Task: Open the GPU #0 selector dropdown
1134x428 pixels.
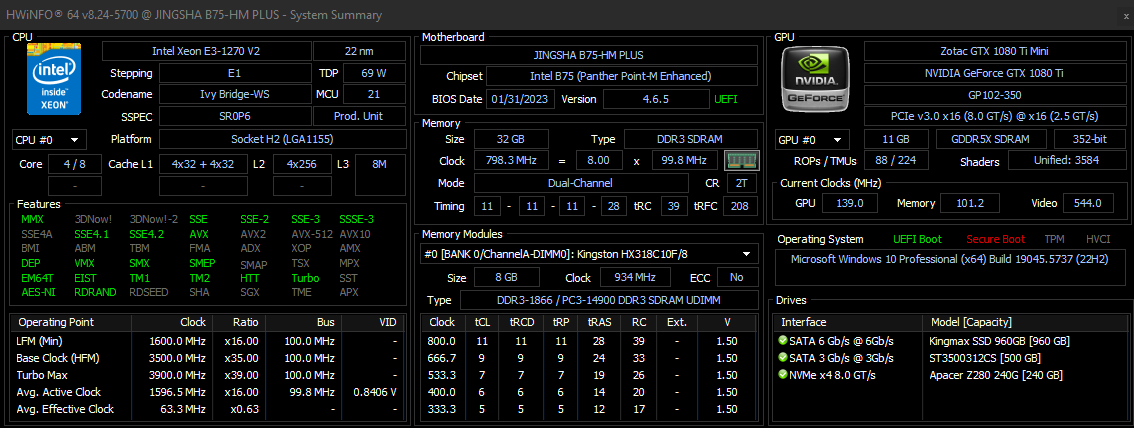Action: [x=813, y=140]
